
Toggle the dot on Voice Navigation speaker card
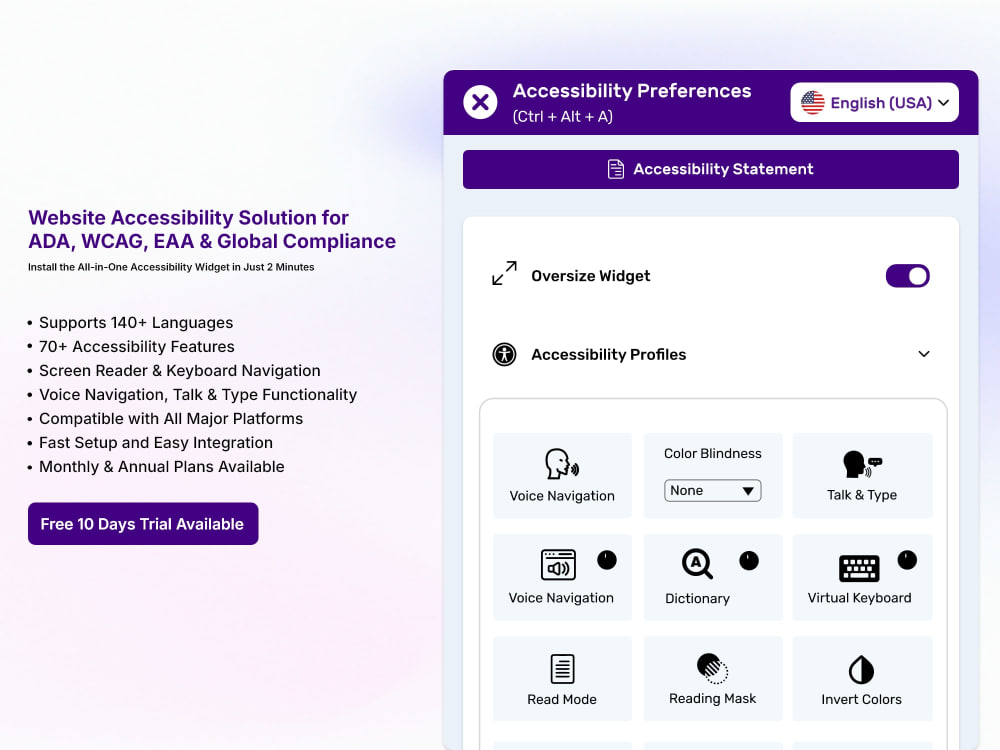[607, 560]
